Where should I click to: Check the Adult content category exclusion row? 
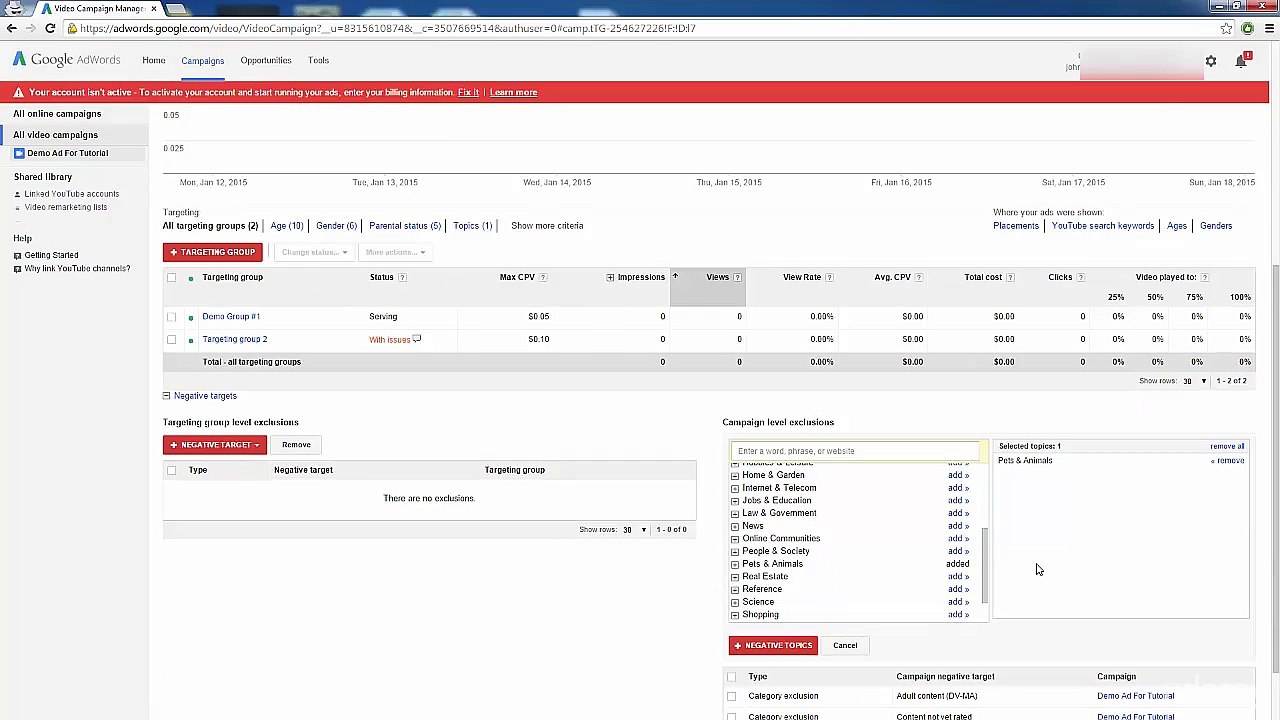[x=731, y=696]
